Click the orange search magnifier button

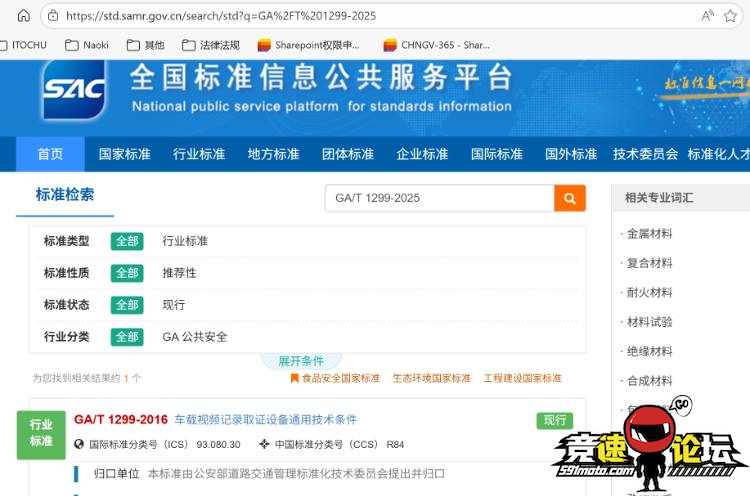click(569, 198)
